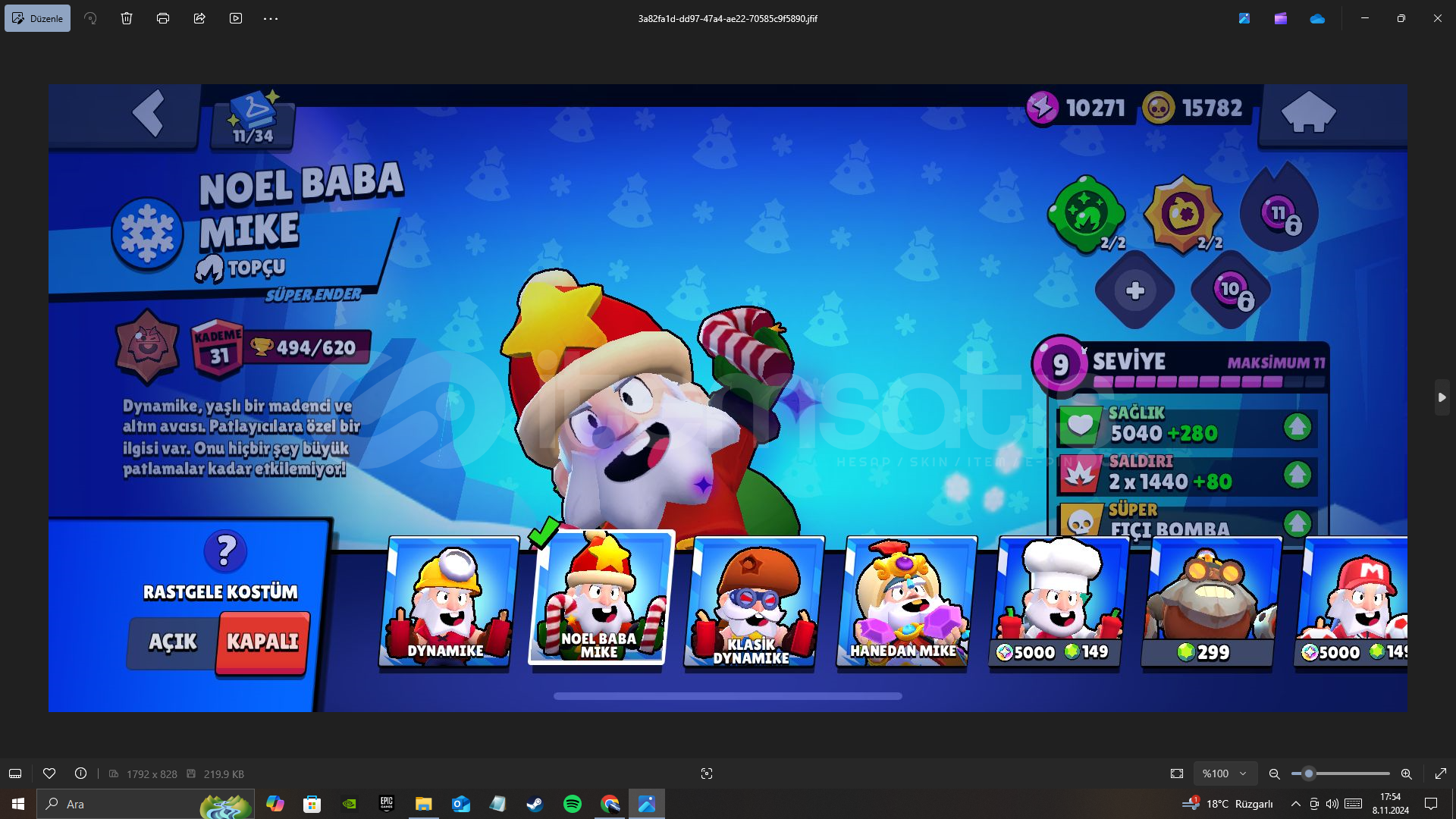Screen dimensions: 1456x819
Task: Select chef skin priced 5000 or 149
Action: point(1058,601)
